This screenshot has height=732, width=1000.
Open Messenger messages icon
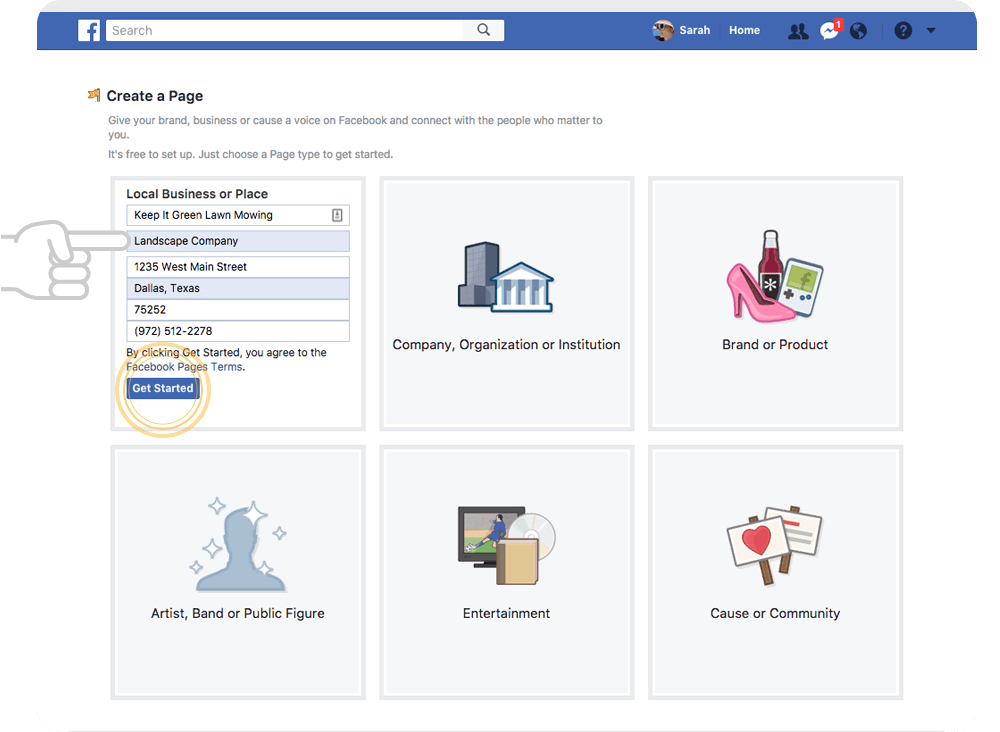[x=830, y=30]
